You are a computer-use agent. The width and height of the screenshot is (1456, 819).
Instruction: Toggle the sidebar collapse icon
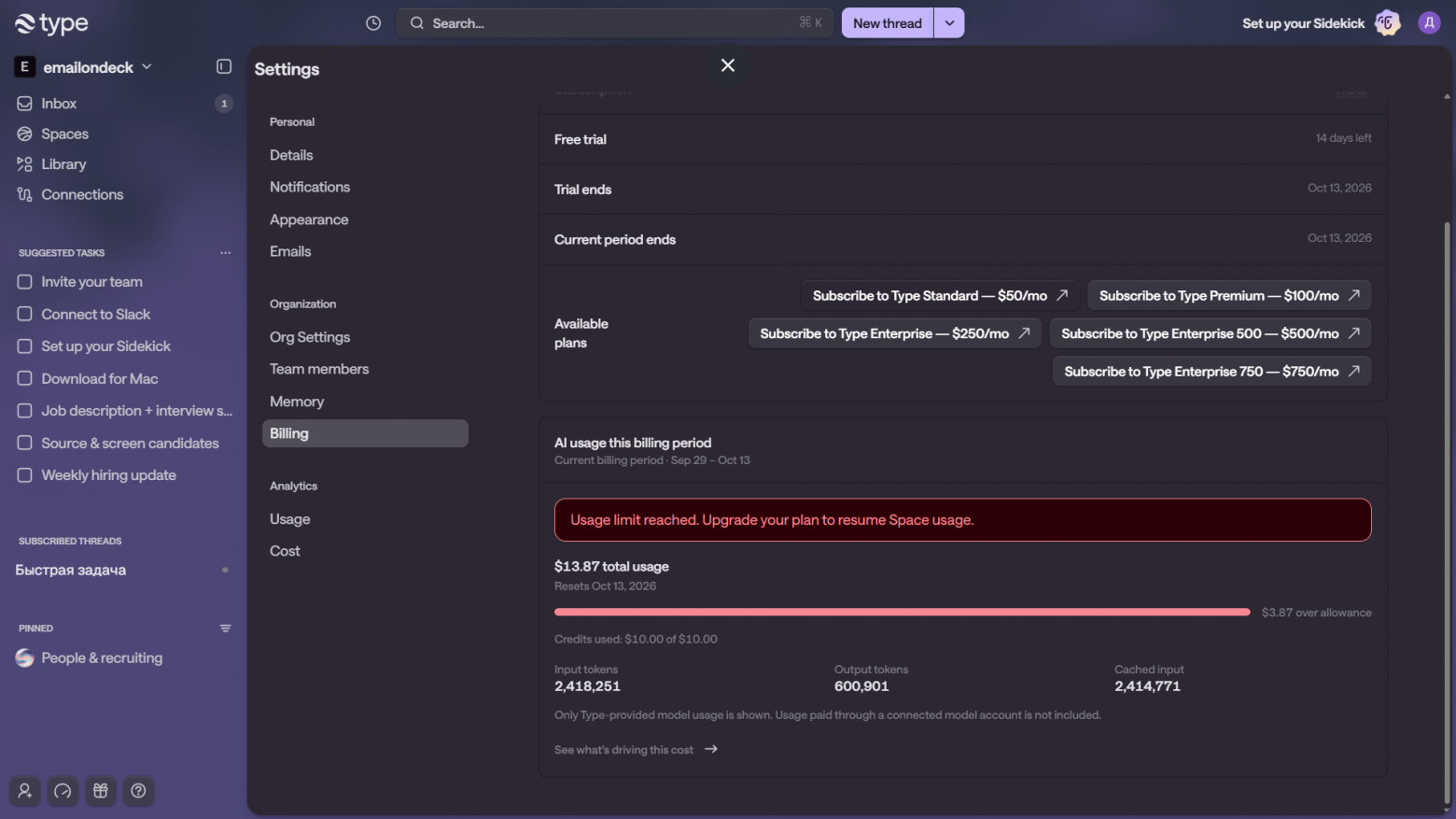(x=224, y=66)
